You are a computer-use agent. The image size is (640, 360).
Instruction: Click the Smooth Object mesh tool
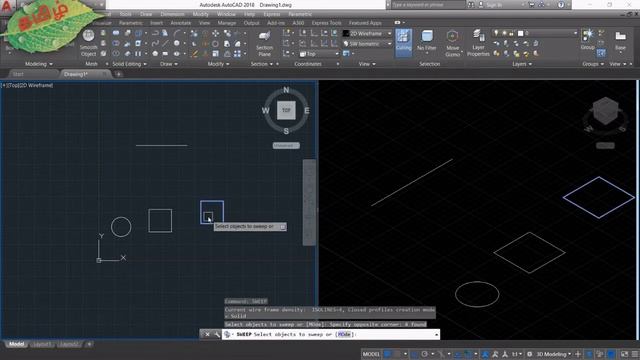(88, 42)
